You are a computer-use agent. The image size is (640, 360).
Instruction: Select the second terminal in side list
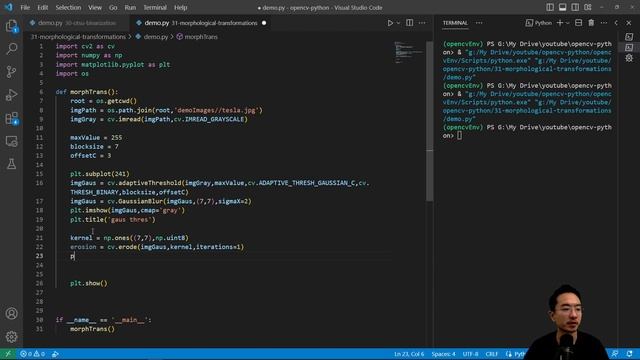(x=629, y=48)
